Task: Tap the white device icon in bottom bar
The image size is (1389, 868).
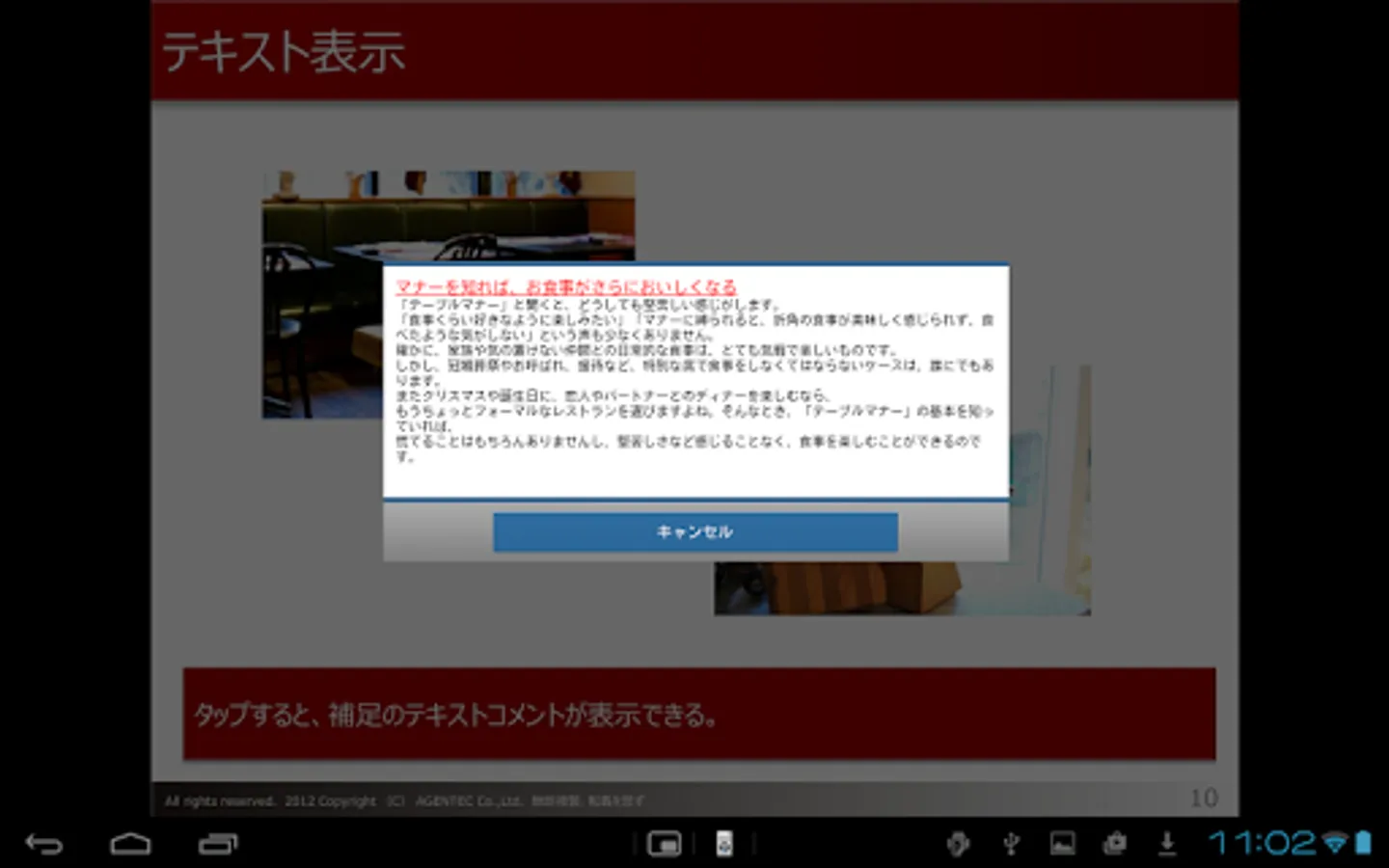Action: (724, 844)
